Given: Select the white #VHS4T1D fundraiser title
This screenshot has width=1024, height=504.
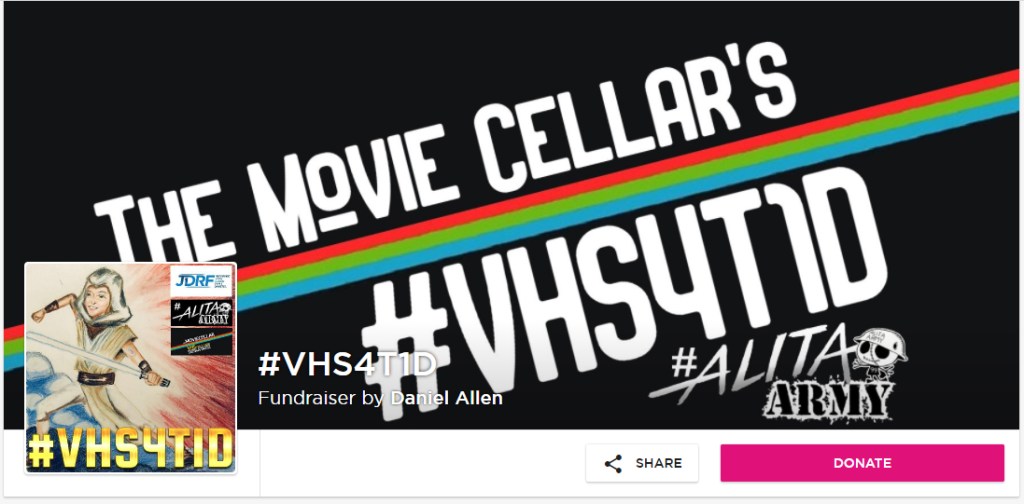Looking at the screenshot, I should point(347,364).
